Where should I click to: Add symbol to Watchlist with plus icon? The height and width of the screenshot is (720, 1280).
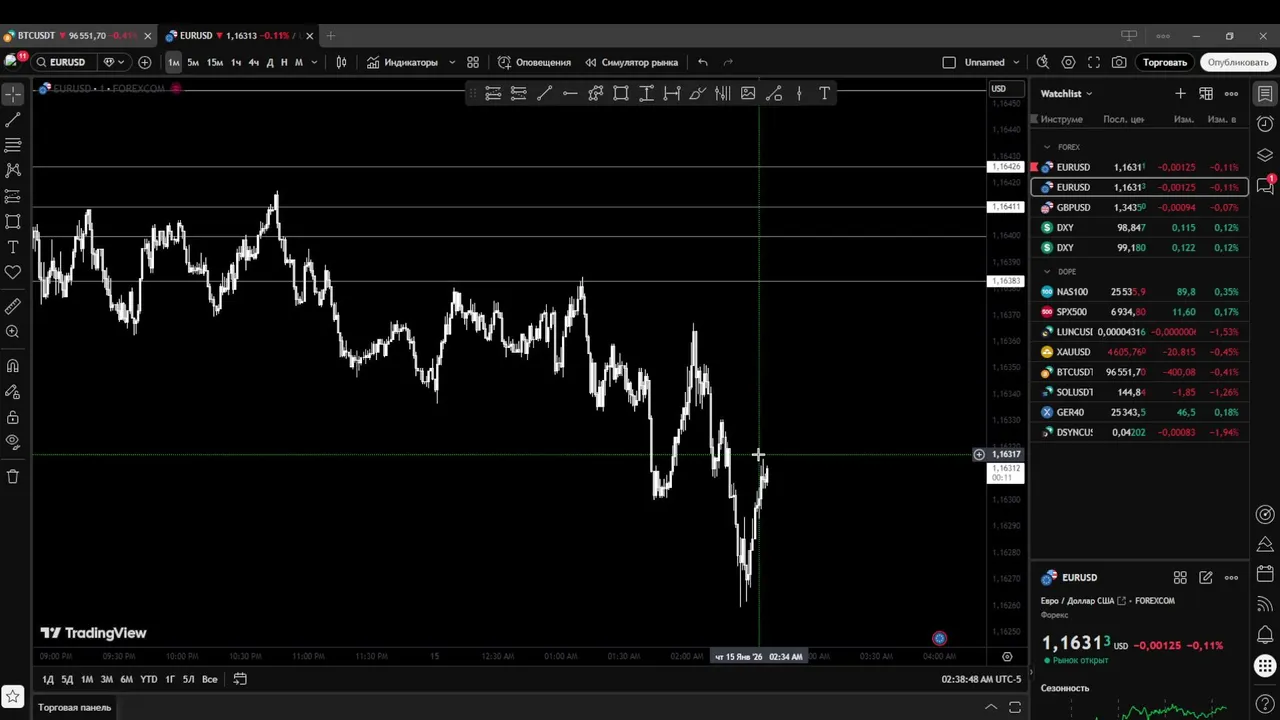1180,93
